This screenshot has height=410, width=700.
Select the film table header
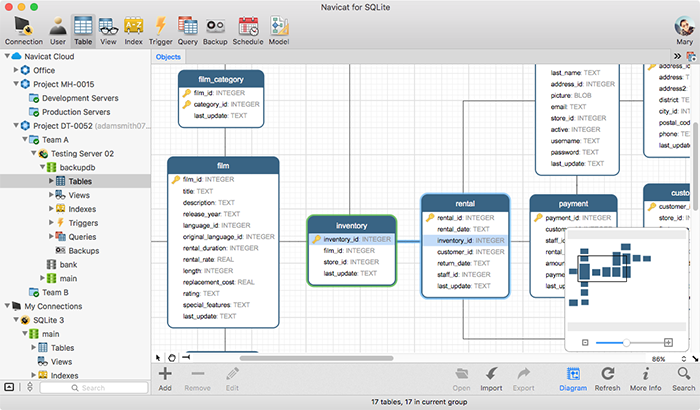point(223,165)
